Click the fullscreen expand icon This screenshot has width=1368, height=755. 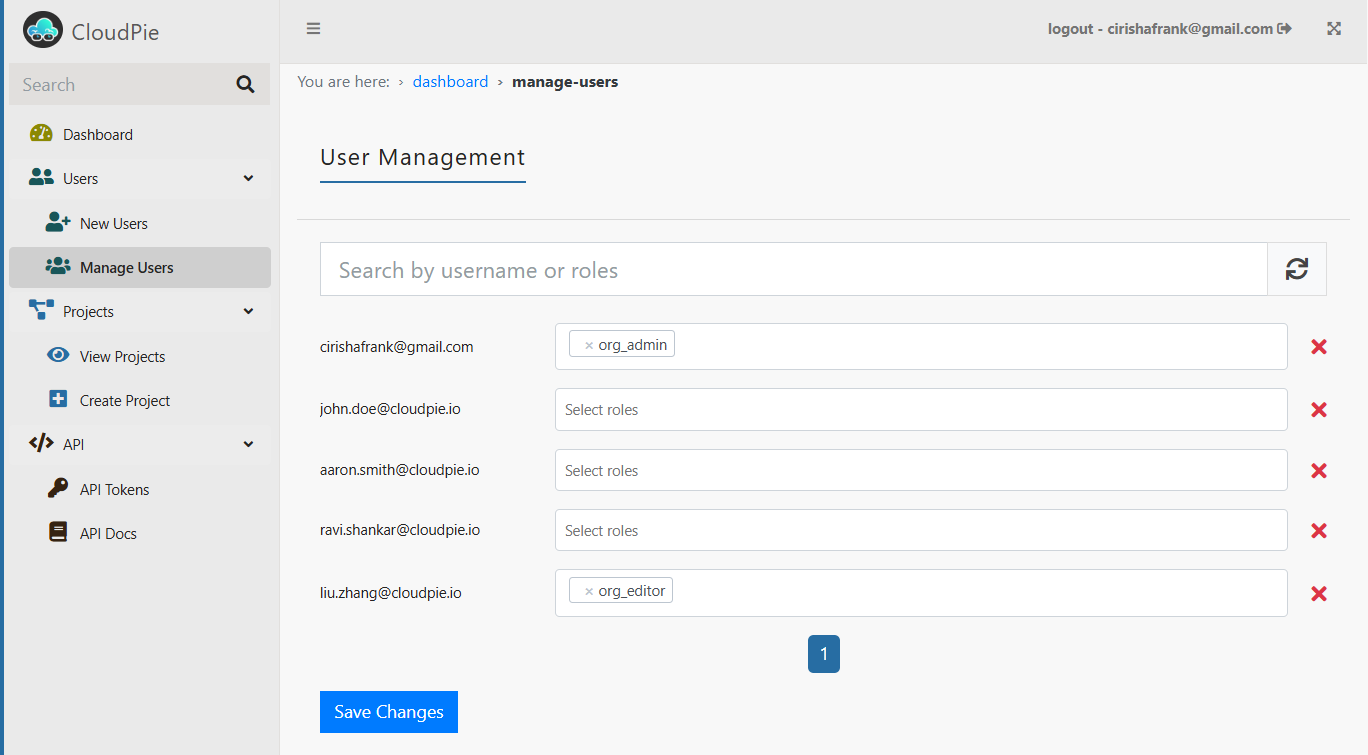coord(1333,29)
